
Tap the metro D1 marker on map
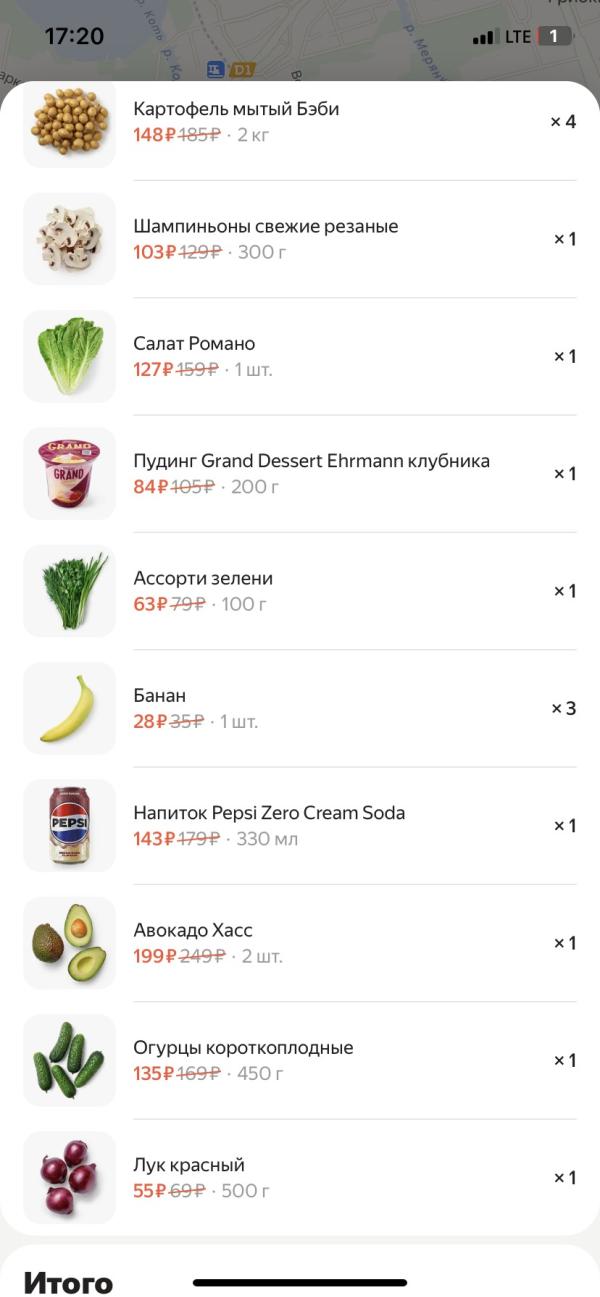pos(241,70)
